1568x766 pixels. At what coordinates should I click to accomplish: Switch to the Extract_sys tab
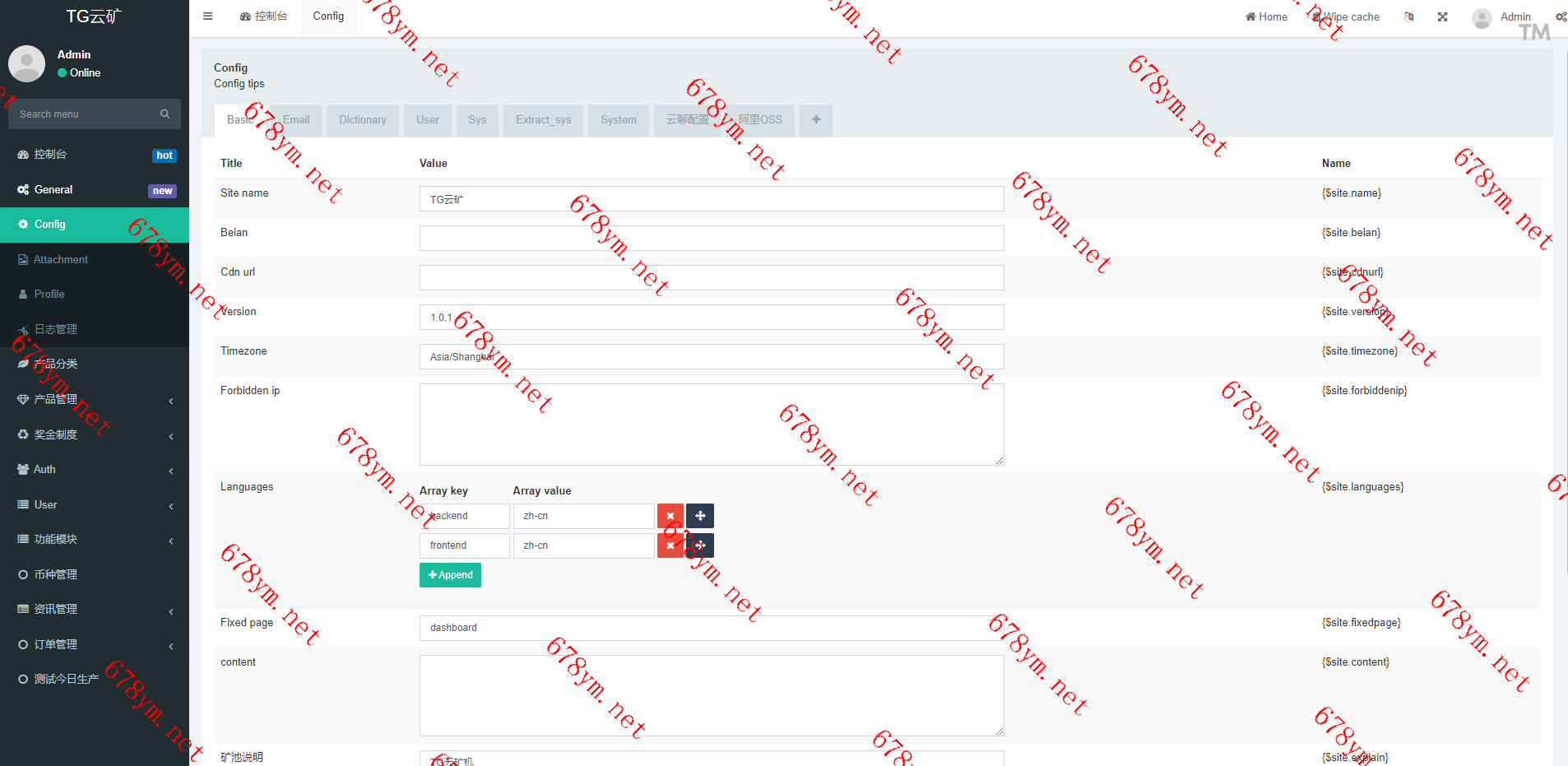pos(543,120)
